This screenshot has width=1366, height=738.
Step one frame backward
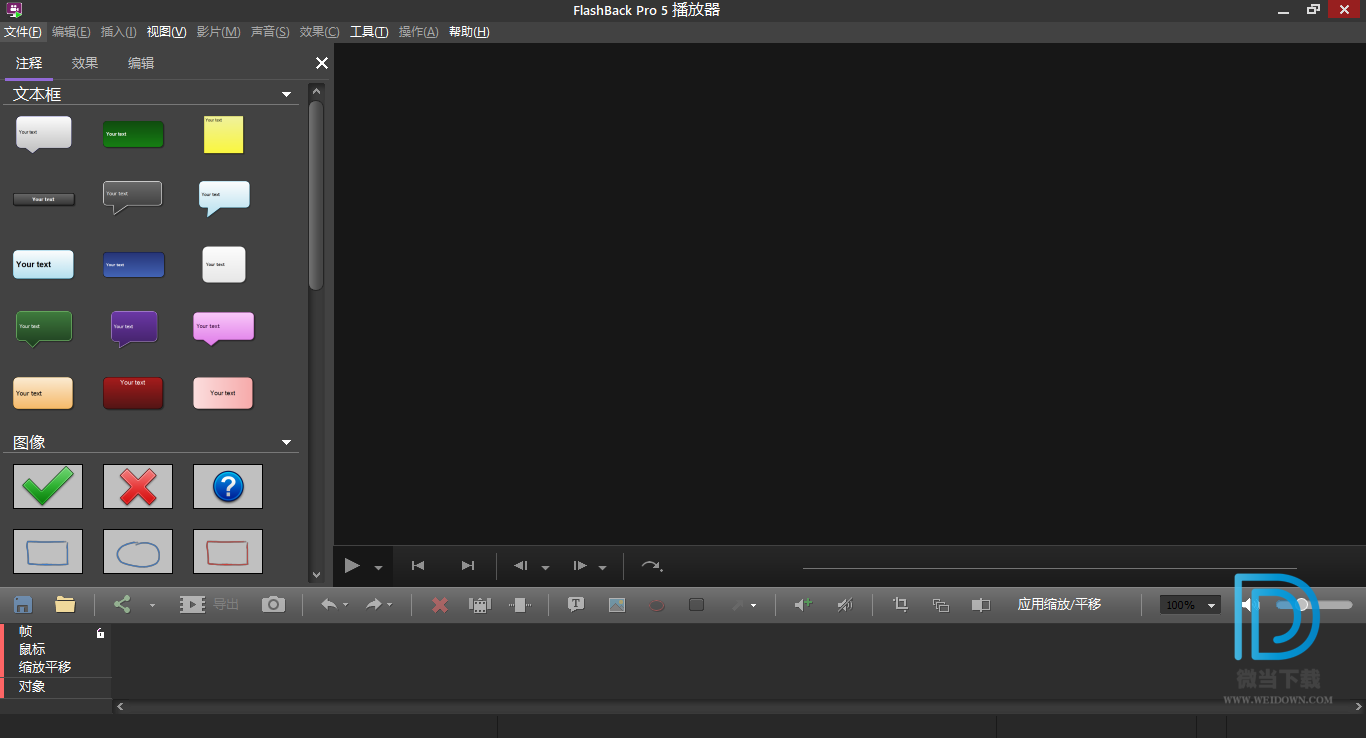(x=521, y=566)
